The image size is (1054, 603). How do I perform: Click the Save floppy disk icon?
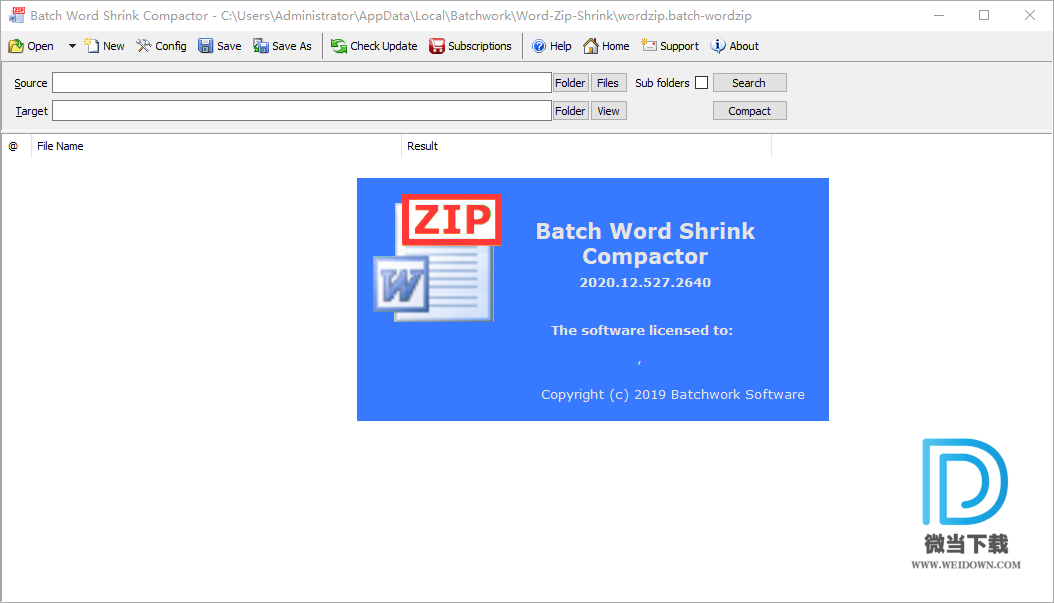click(206, 46)
